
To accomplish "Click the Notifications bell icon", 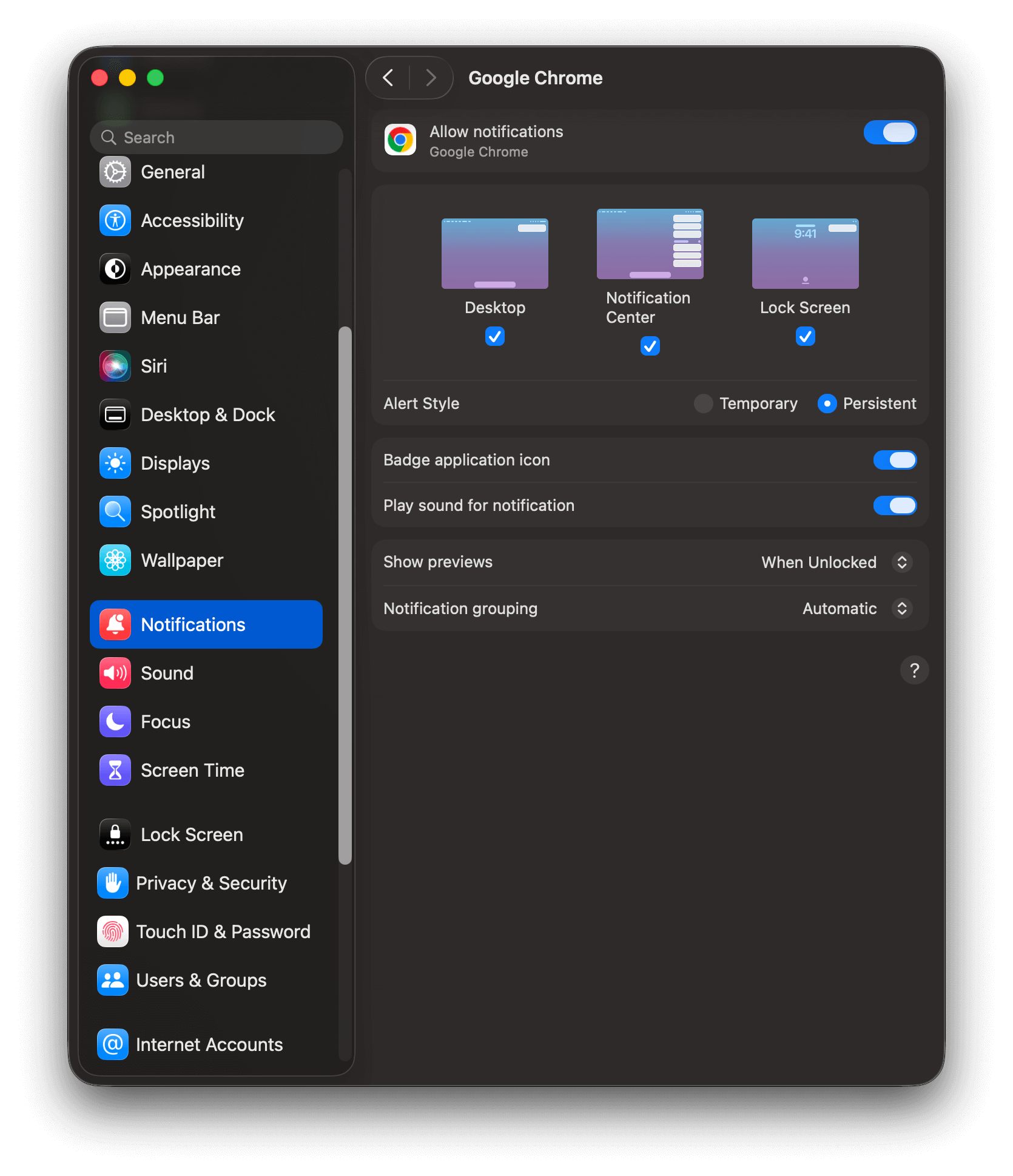I will click(115, 625).
